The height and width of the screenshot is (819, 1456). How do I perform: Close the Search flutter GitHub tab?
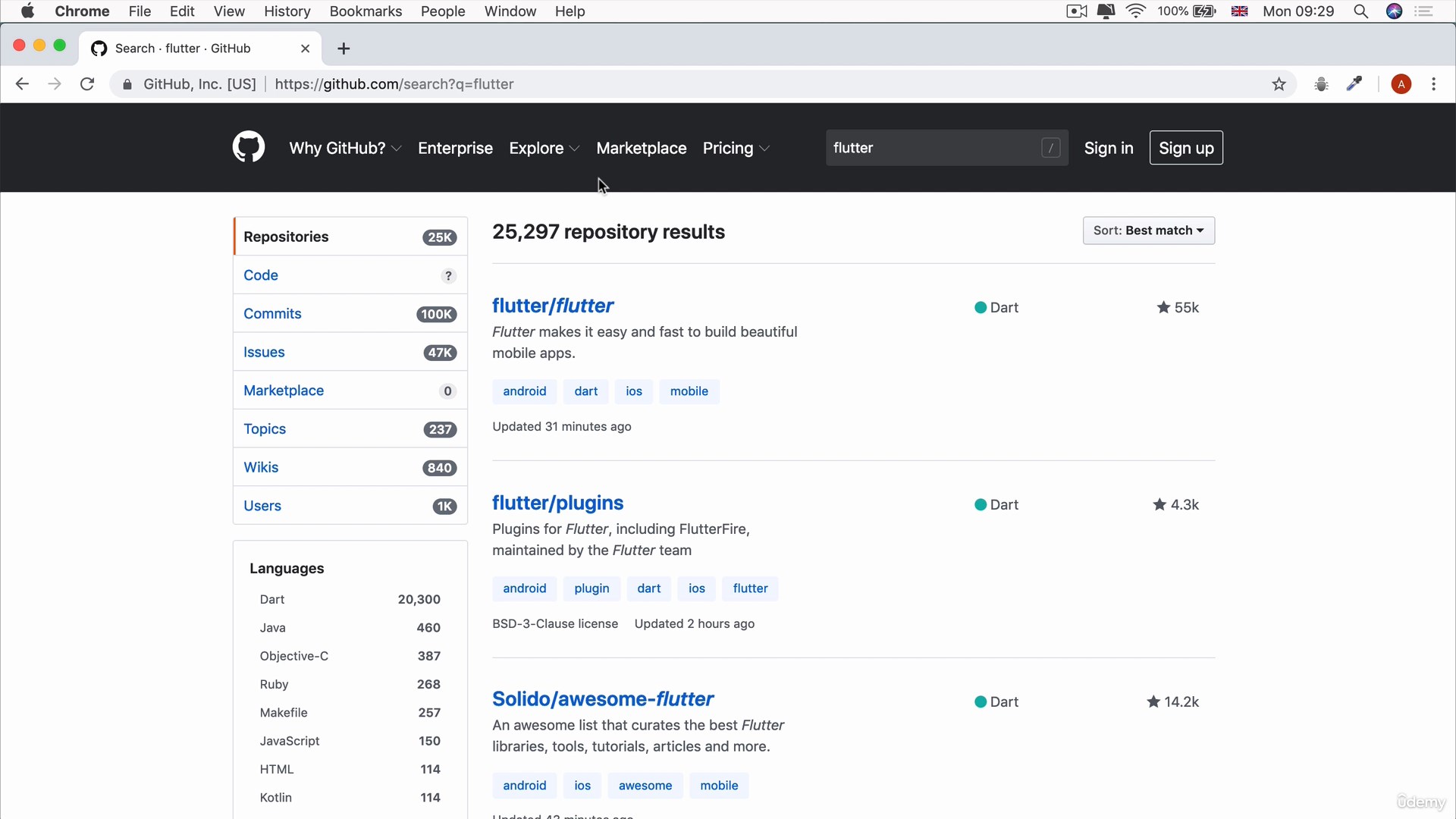coord(305,49)
